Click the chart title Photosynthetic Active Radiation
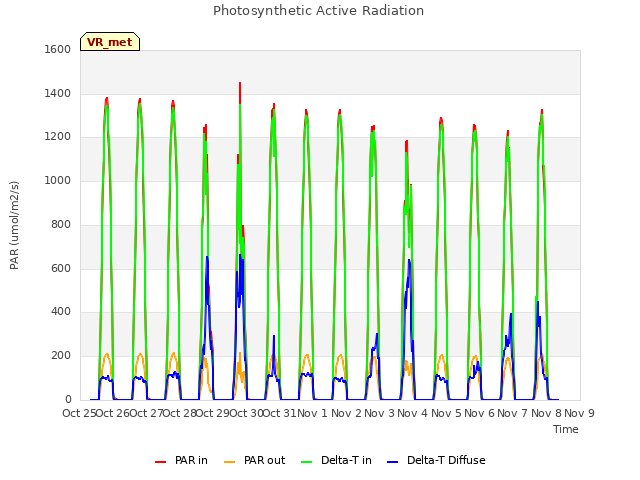The height and width of the screenshot is (480, 640). (318, 10)
